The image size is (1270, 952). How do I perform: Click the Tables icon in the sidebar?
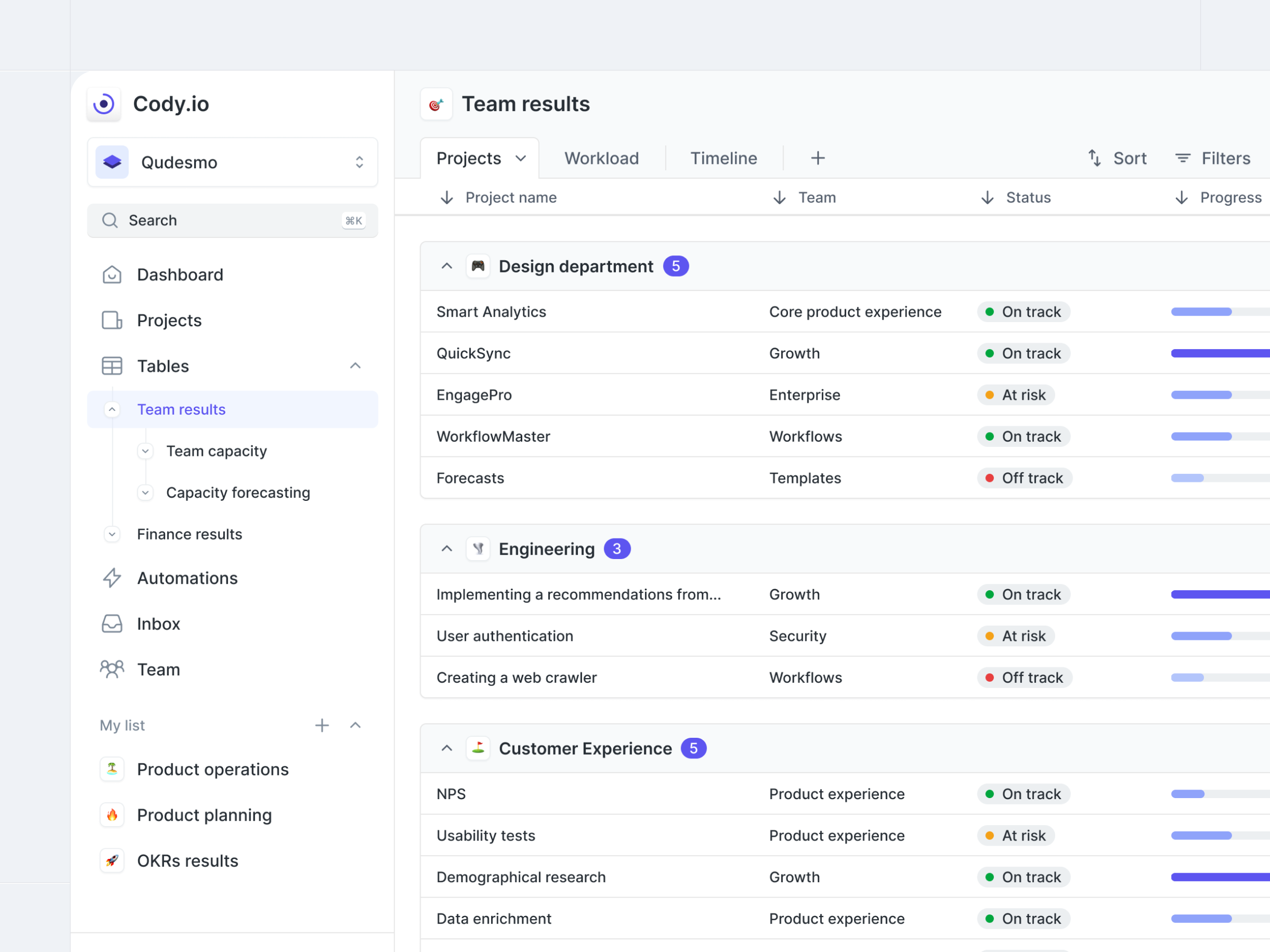[x=112, y=365]
